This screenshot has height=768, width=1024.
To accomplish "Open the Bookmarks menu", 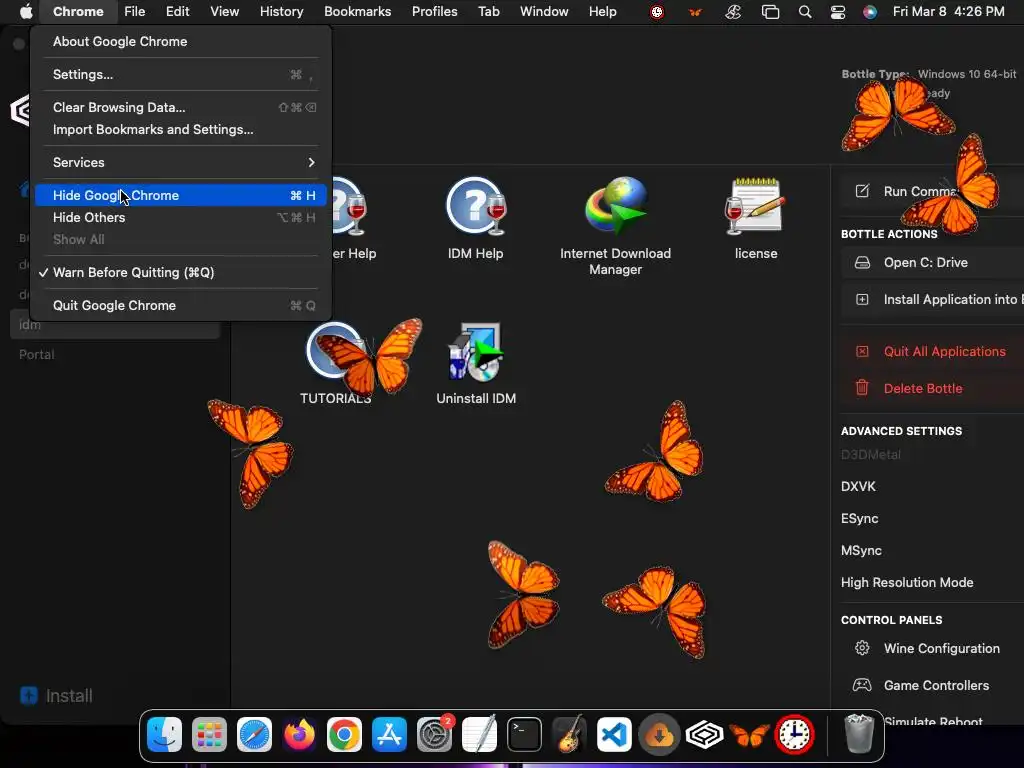I will pos(357,11).
